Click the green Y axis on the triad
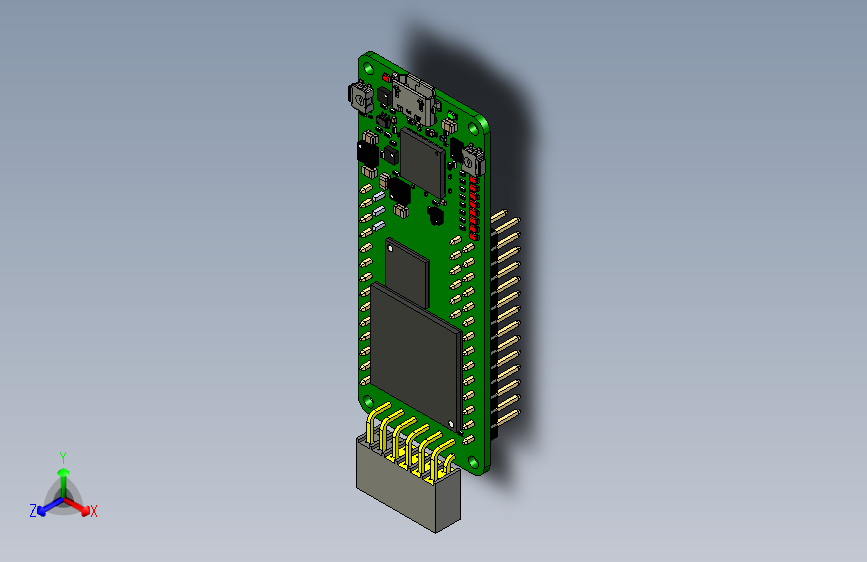The image size is (867, 562). click(x=63, y=482)
